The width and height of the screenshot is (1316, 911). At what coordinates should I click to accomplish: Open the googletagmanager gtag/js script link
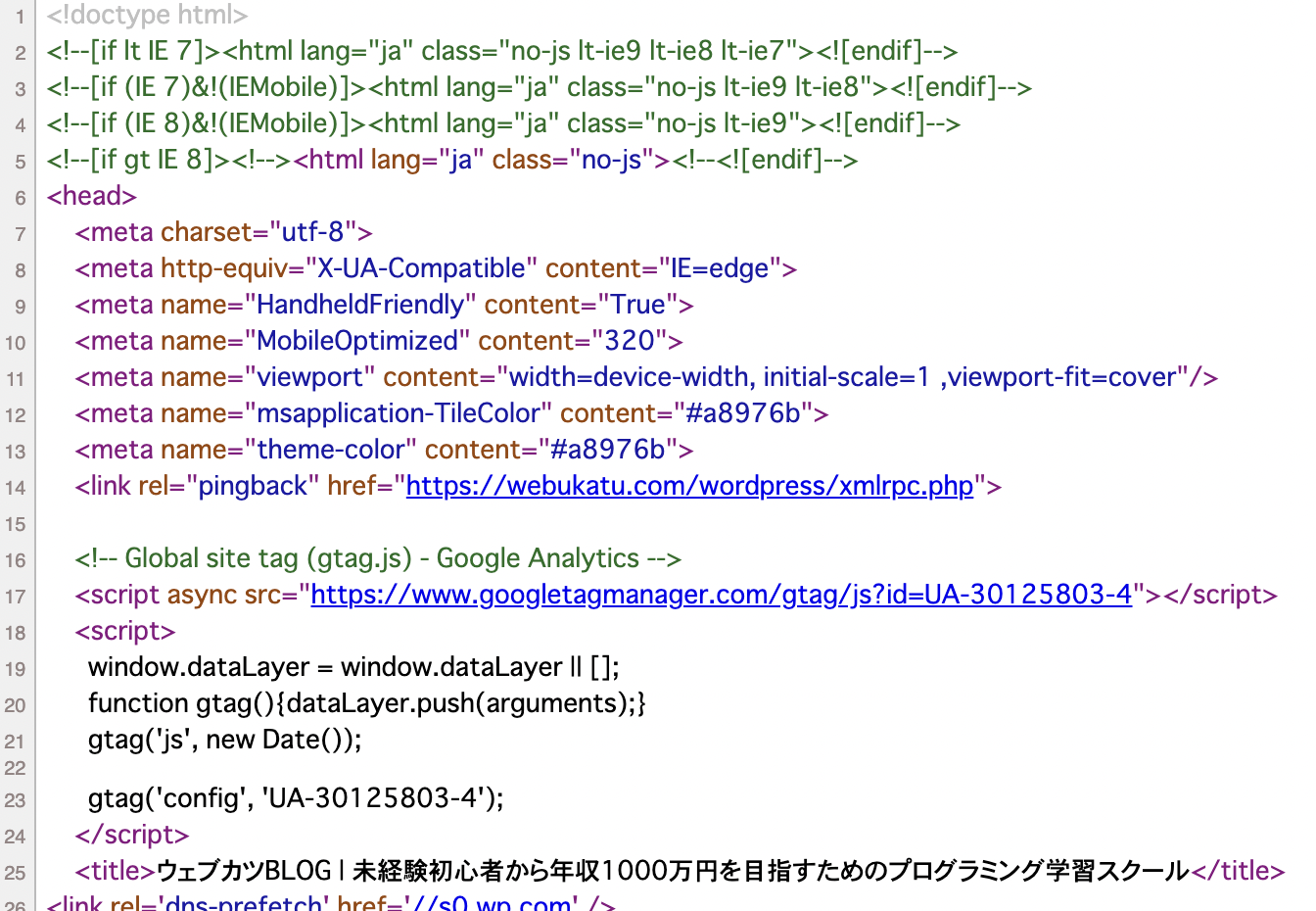pos(721,595)
